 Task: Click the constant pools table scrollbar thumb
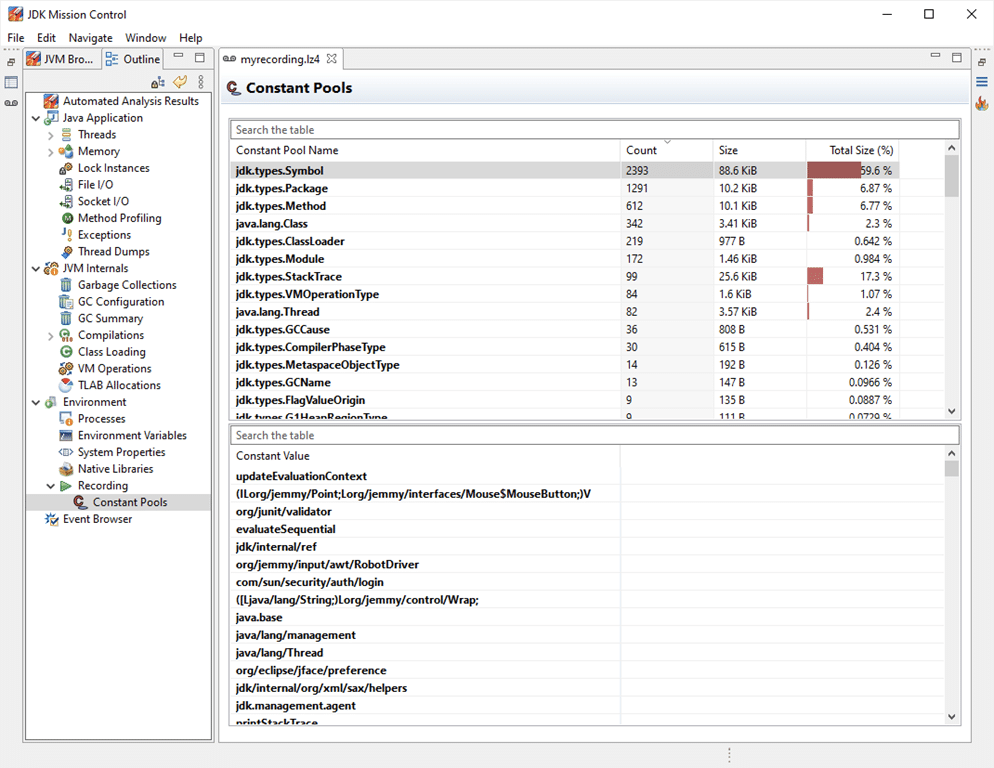(x=952, y=176)
